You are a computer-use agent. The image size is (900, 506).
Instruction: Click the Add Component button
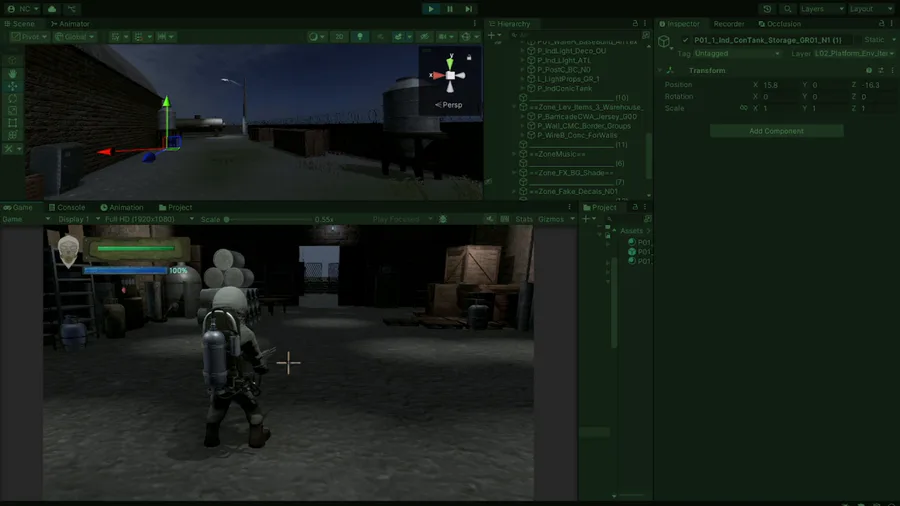pyautogui.click(x=777, y=131)
